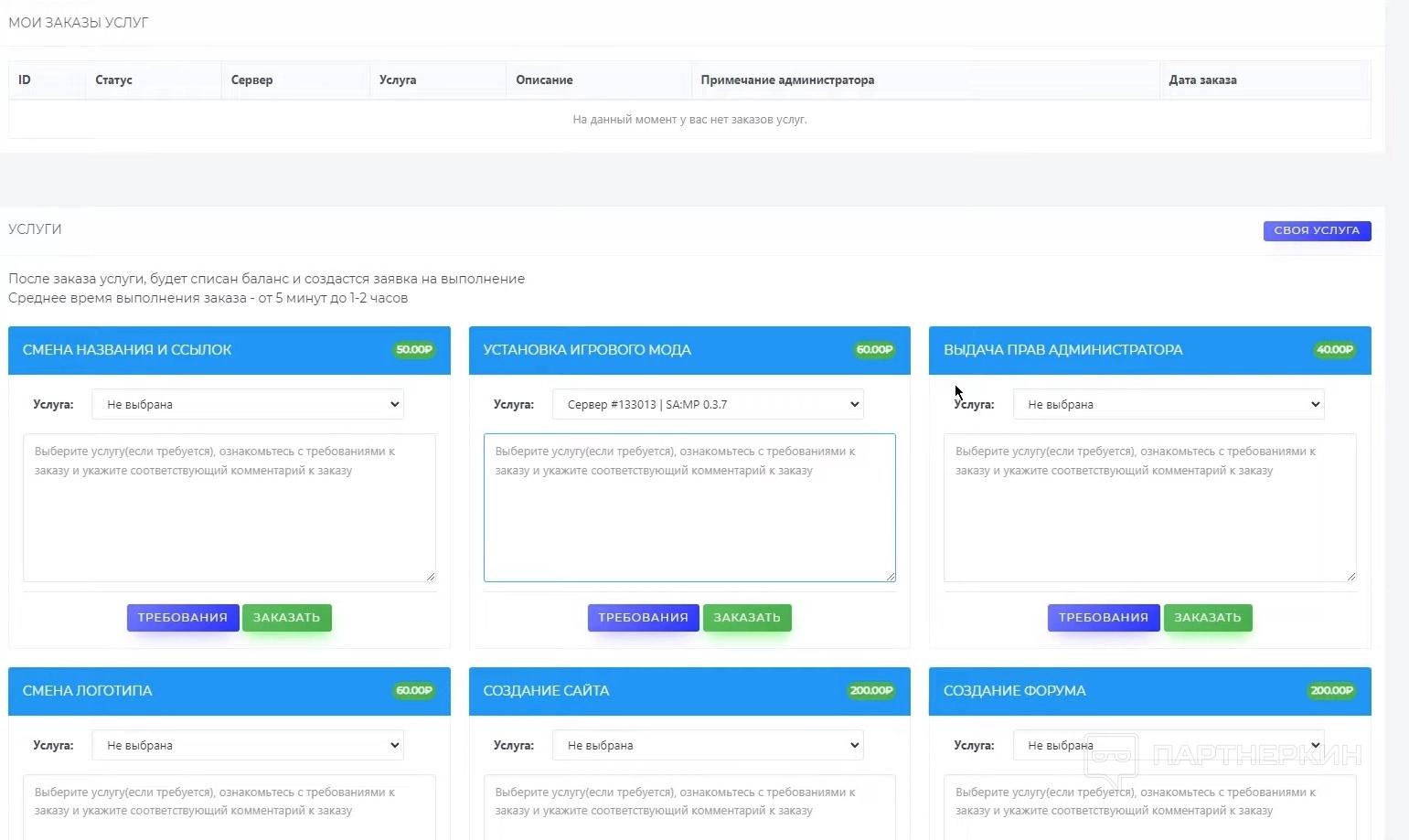This screenshot has height=840, width=1409.
Task: Expand the service dropdown under 'Создание сайта'
Action: pos(708,745)
